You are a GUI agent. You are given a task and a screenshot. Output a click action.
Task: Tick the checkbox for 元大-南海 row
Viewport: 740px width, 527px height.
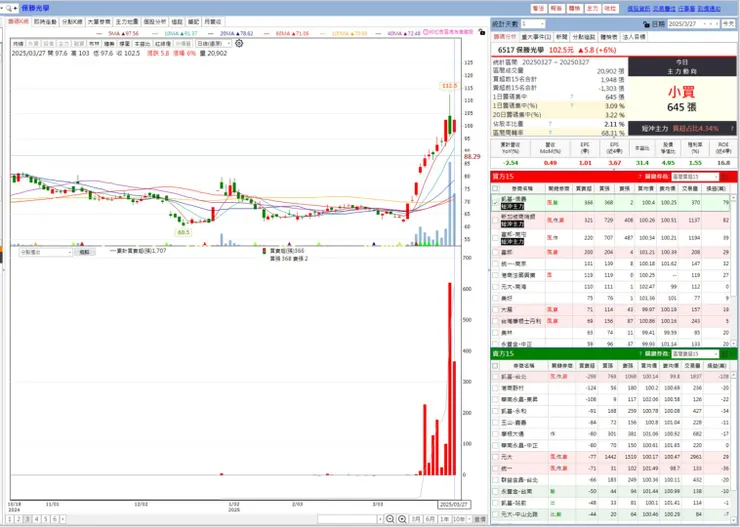(495, 287)
